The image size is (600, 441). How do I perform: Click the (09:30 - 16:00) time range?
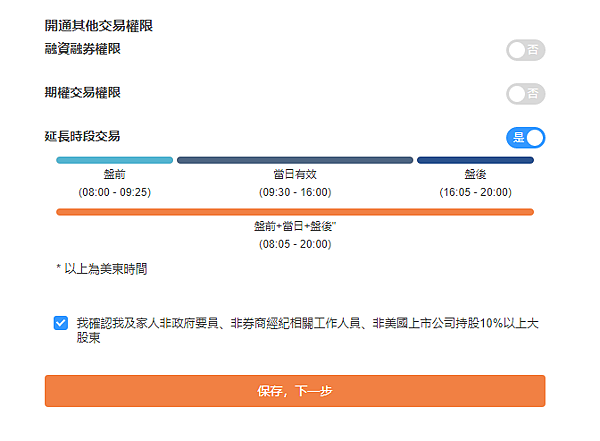pos(295,191)
